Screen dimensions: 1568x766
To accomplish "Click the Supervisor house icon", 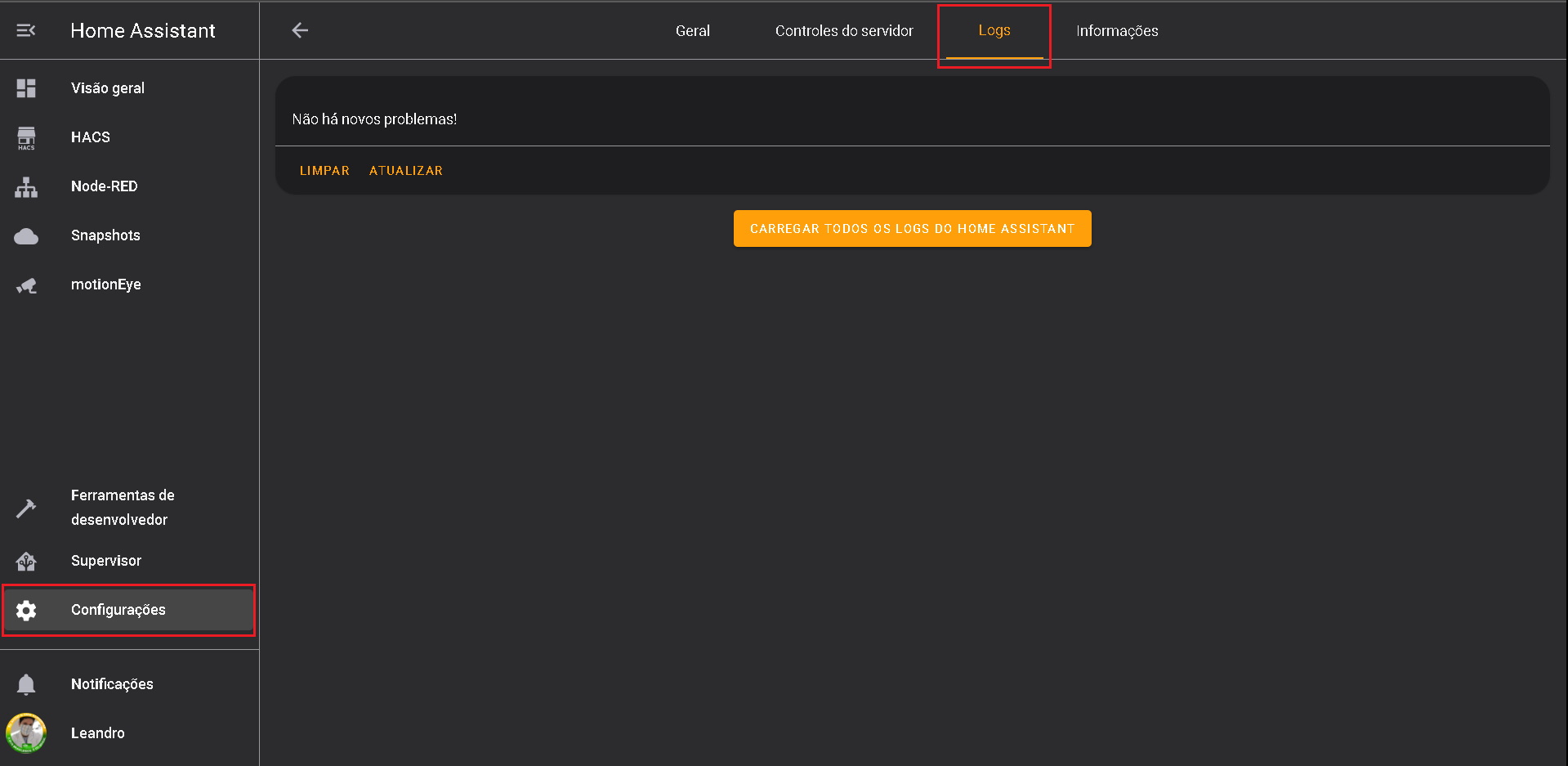I will 26,562.
